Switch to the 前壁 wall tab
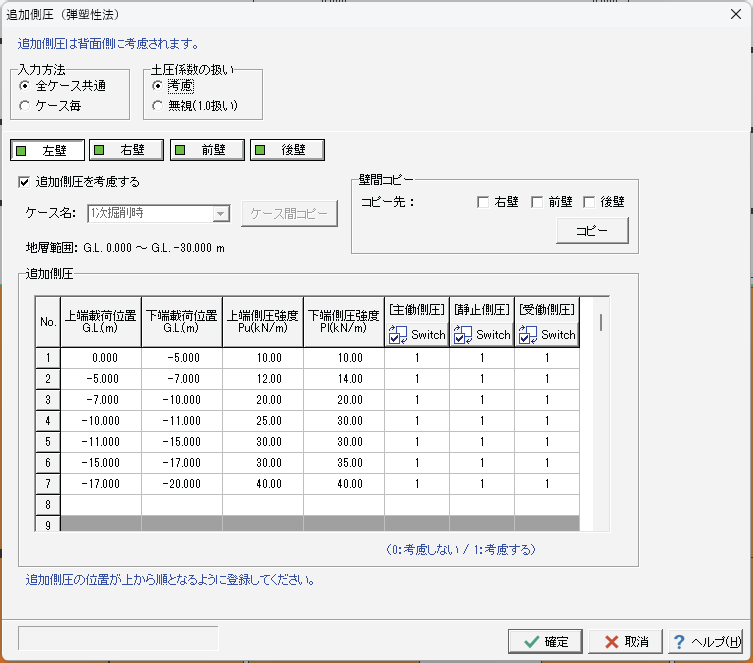The height and width of the screenshot is (663, 753). tap(205, 151)
